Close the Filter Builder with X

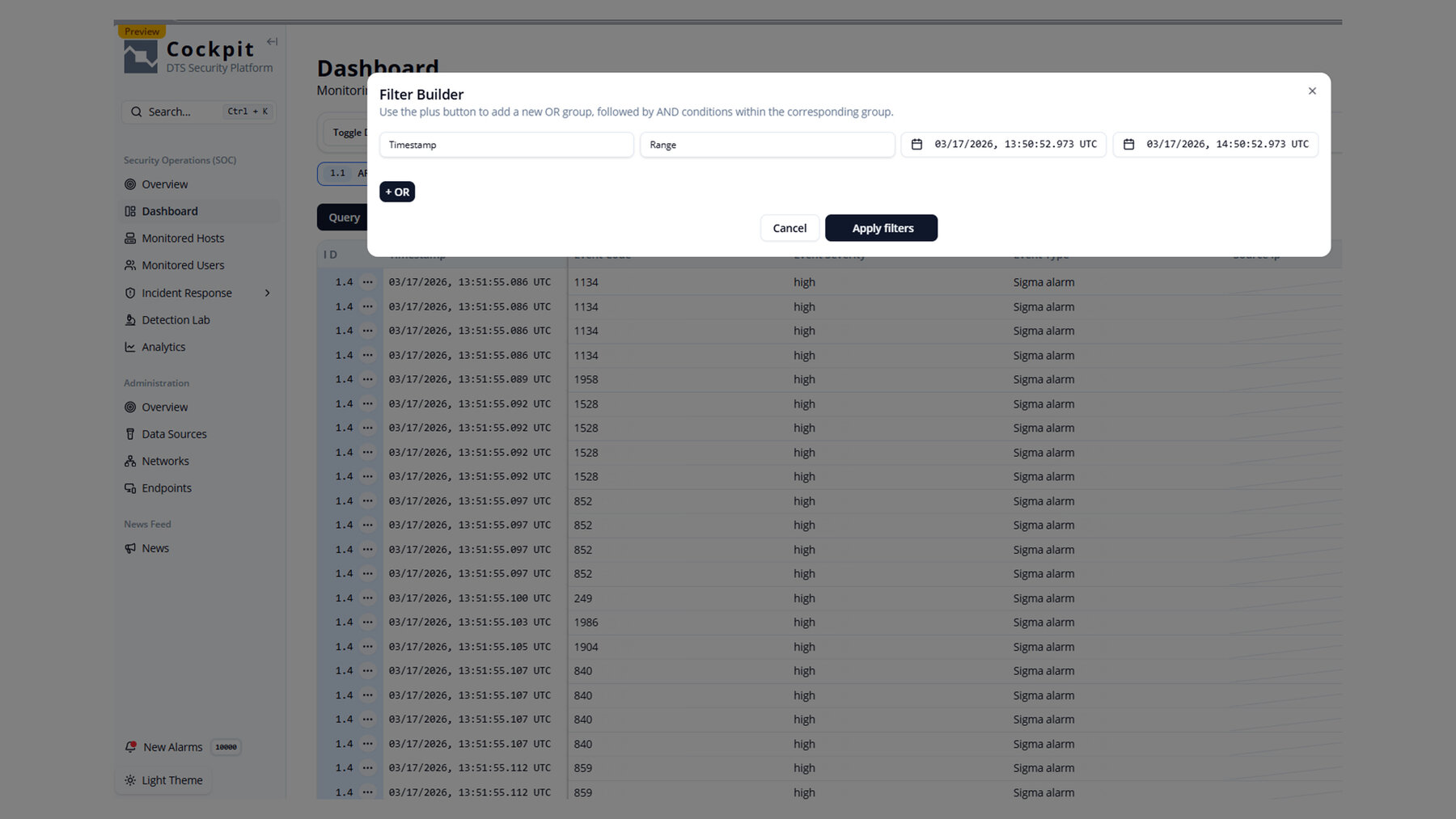coord(1312,91)
